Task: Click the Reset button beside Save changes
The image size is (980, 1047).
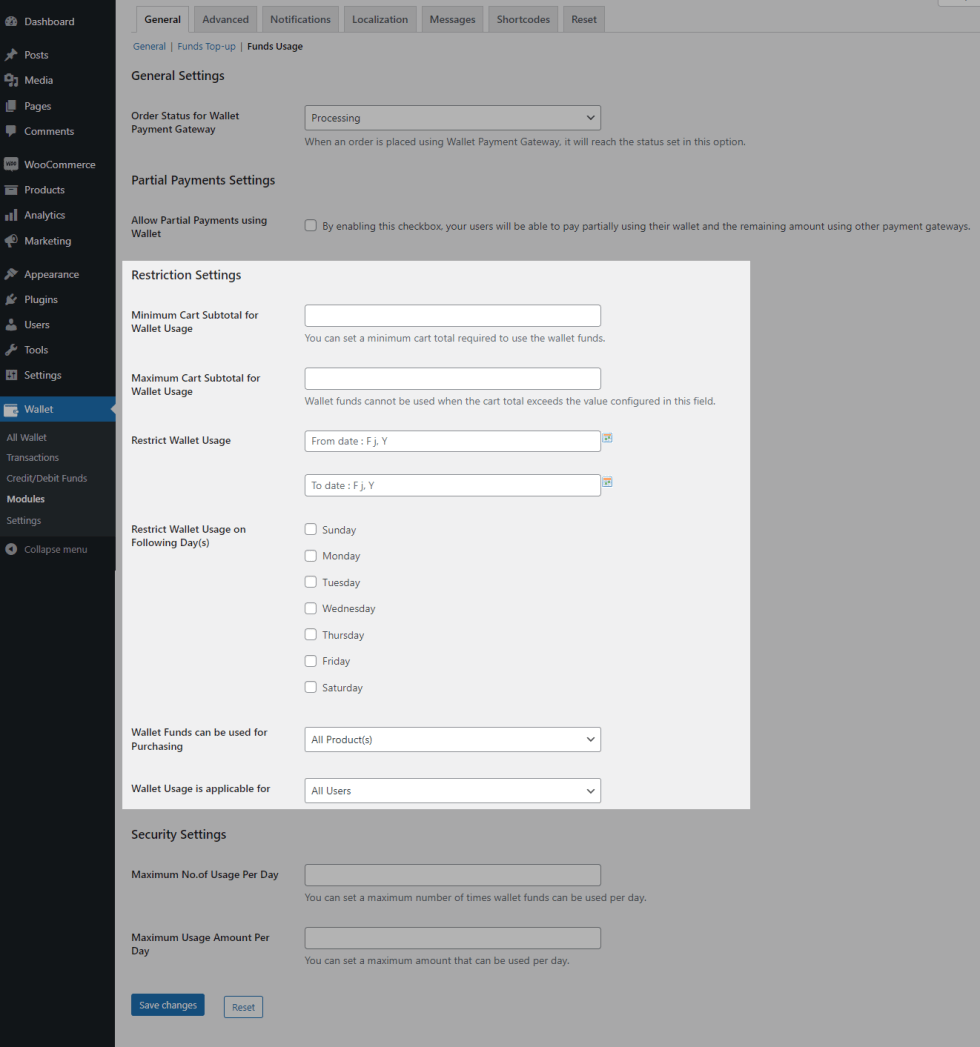Action: click(x=243, y=1007)
